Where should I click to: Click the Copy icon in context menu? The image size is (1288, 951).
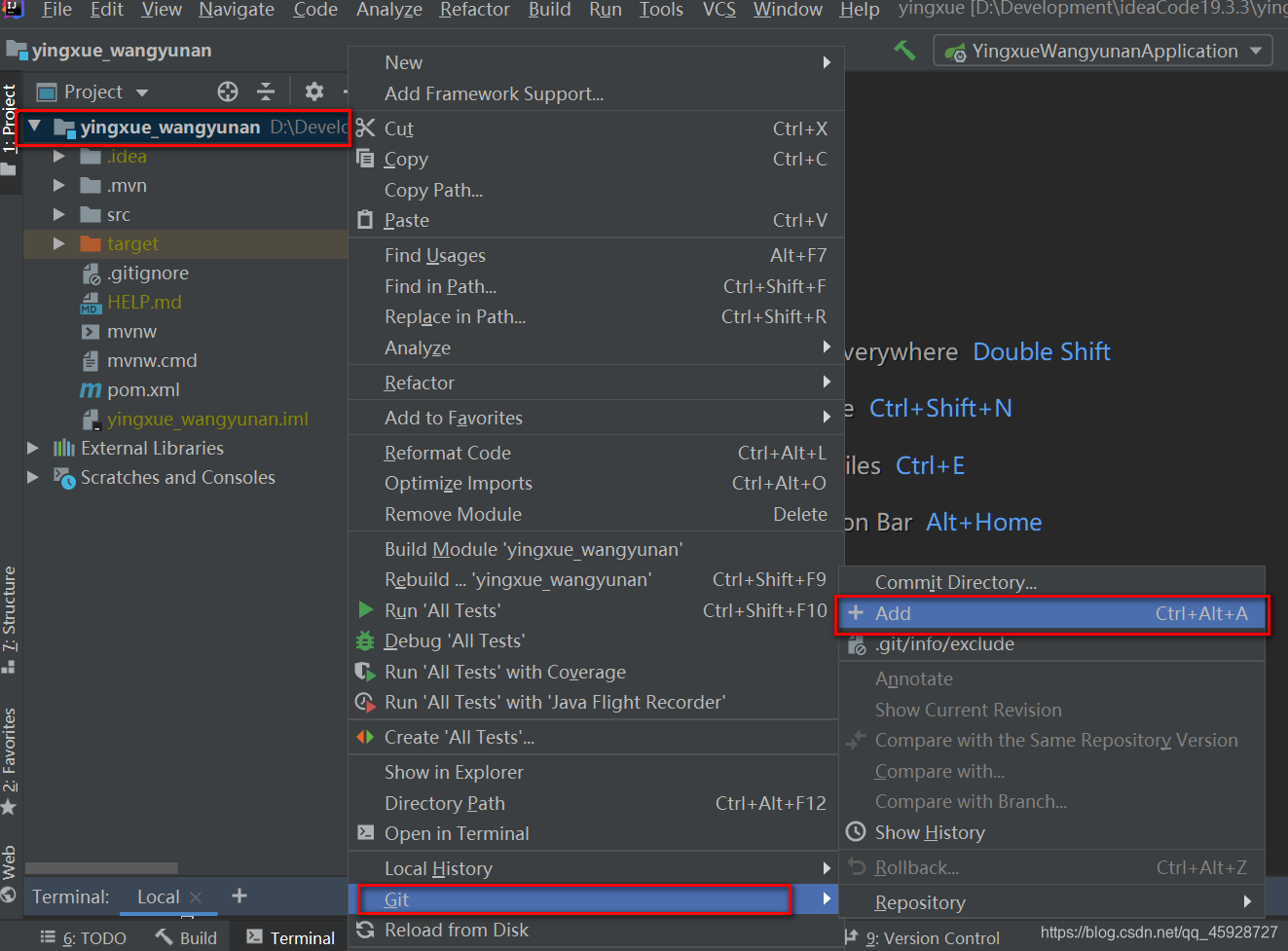coord(365,158)
